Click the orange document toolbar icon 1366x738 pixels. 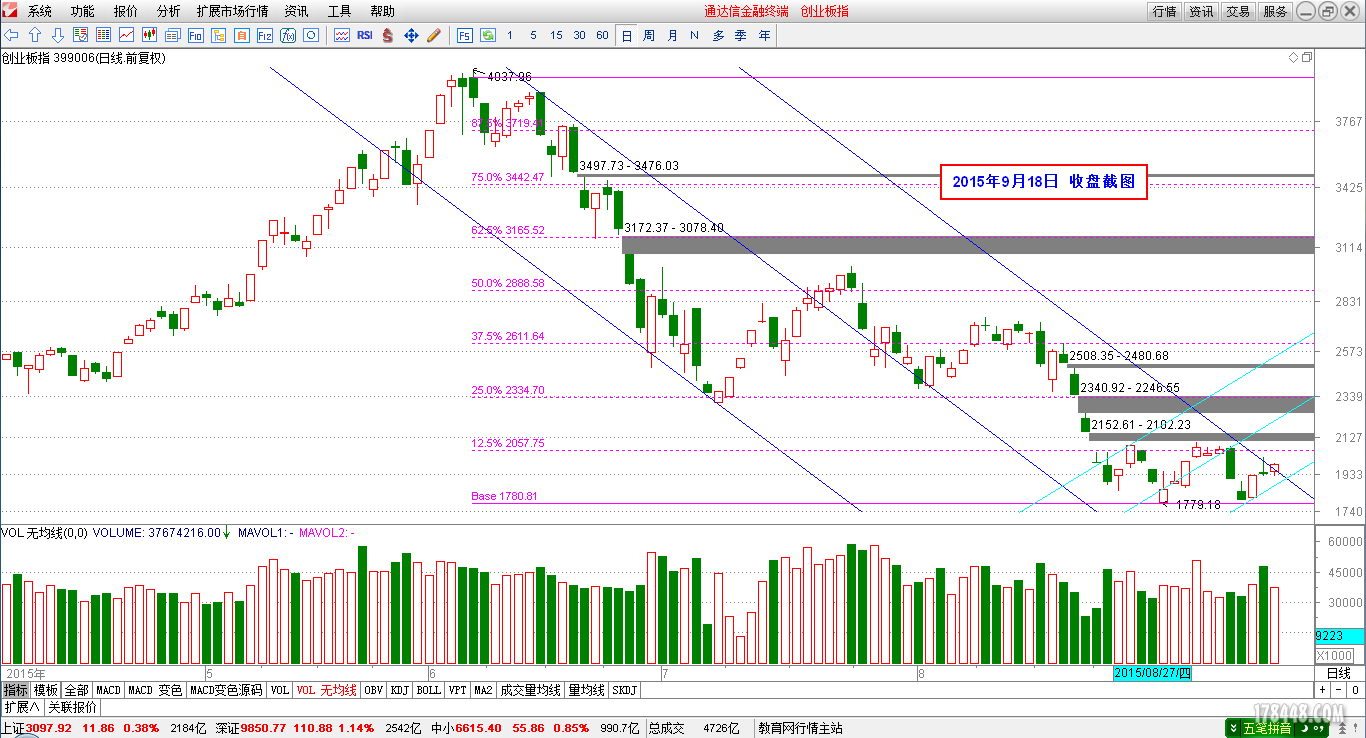(242, 35)
